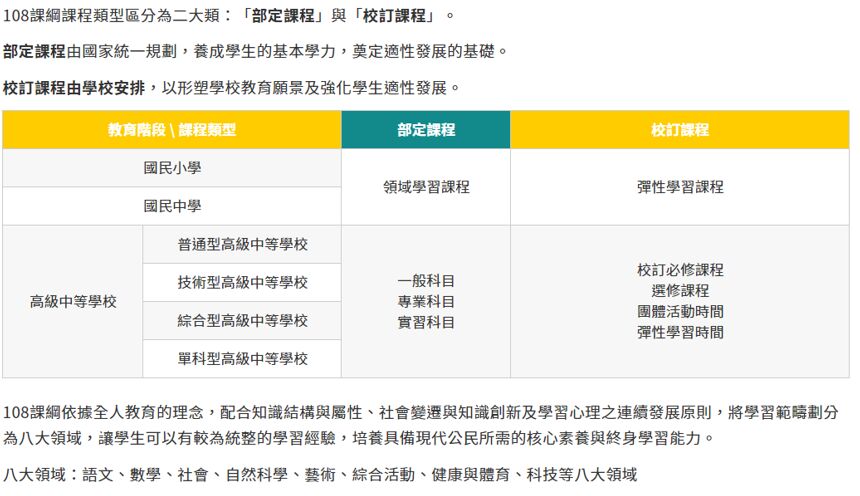Viewport: 860px width, 496px height.
Task: Click the 國民中學 table cell
Action: coord(172,206)
